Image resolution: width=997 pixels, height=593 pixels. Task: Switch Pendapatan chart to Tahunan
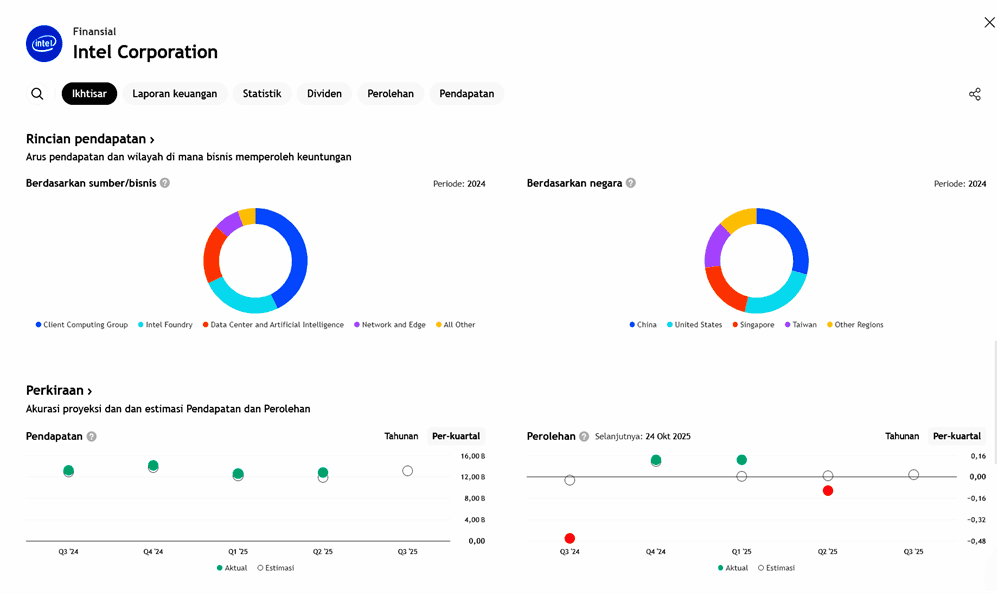coord(401,436)
